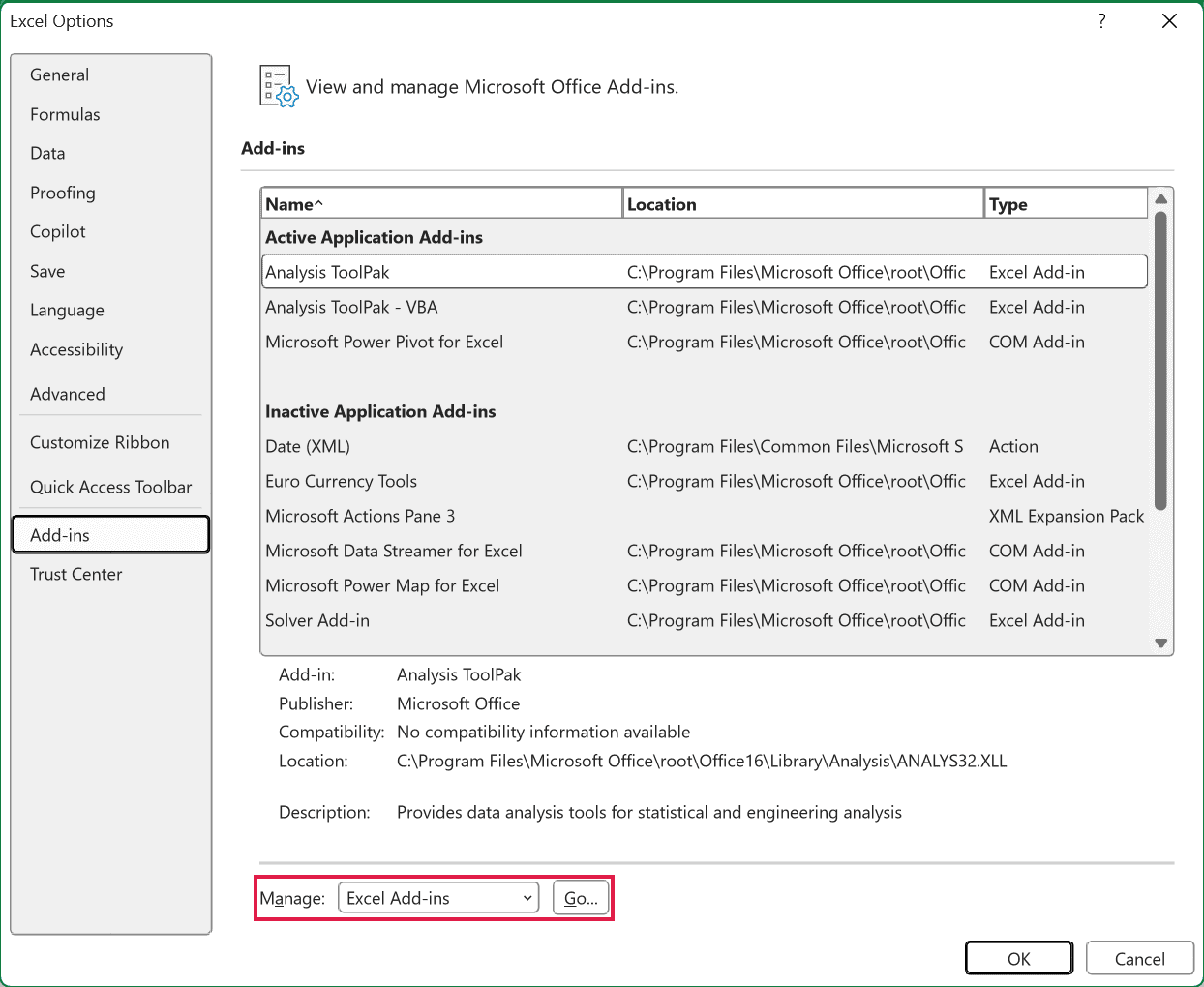Image resolution: width=1204 pixels, height=987 pixels.
Task: Click the Action type cell for Date (XML)
Action: [1013, 446]
